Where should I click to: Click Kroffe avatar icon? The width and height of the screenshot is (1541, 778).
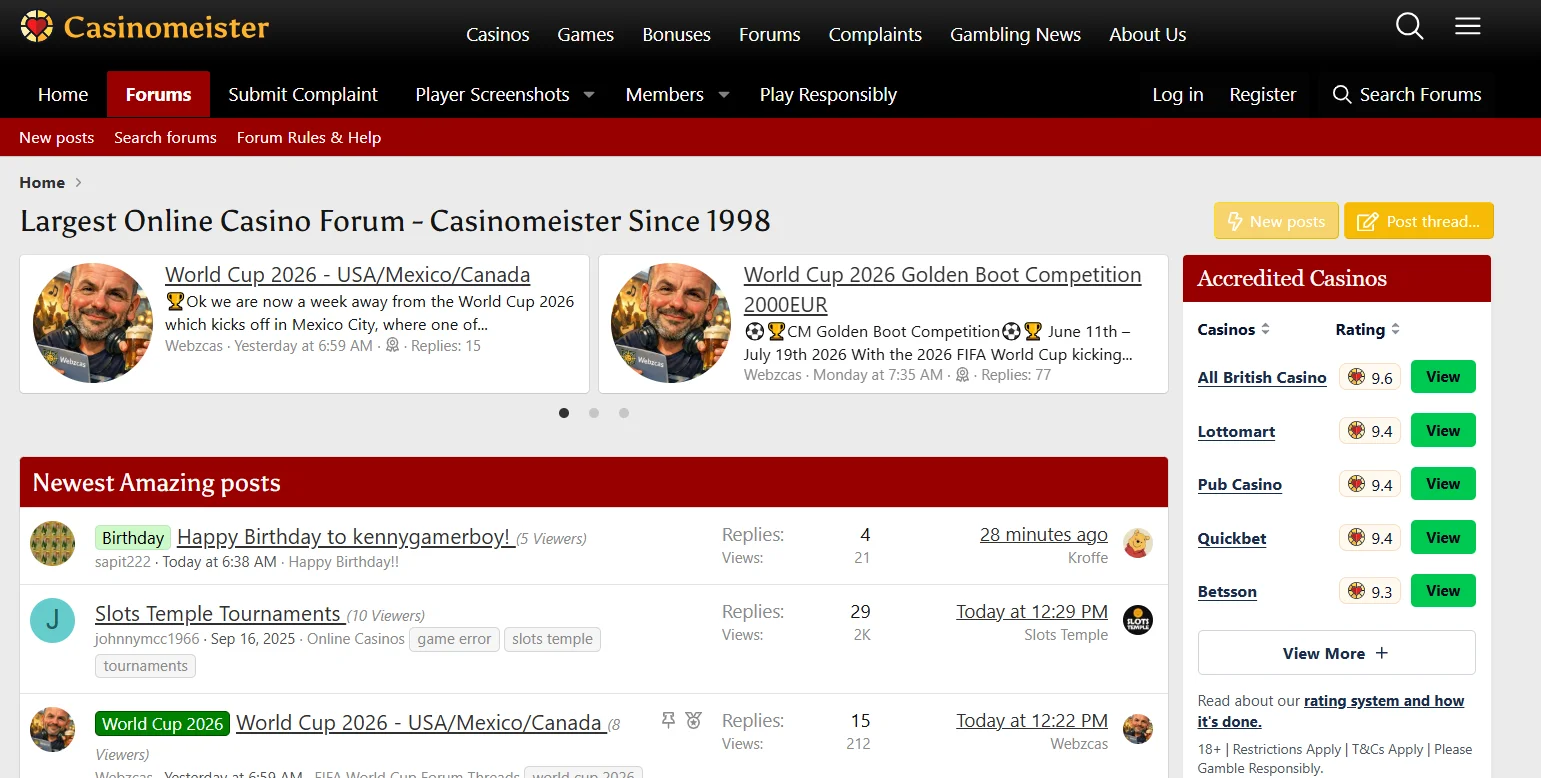click(x=1138, y=543)
